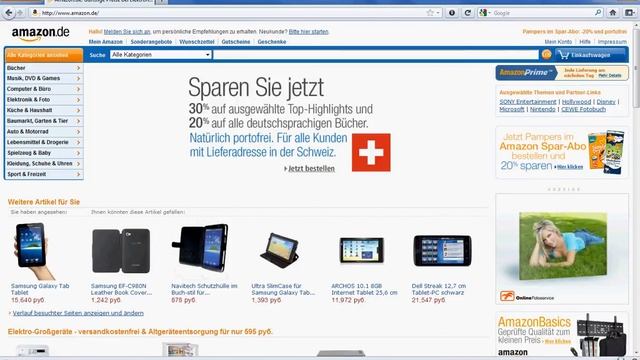Click the Elektro-Großgeräte section heading
This screenshot has width=640, height=360.
[x=140, y=332]
